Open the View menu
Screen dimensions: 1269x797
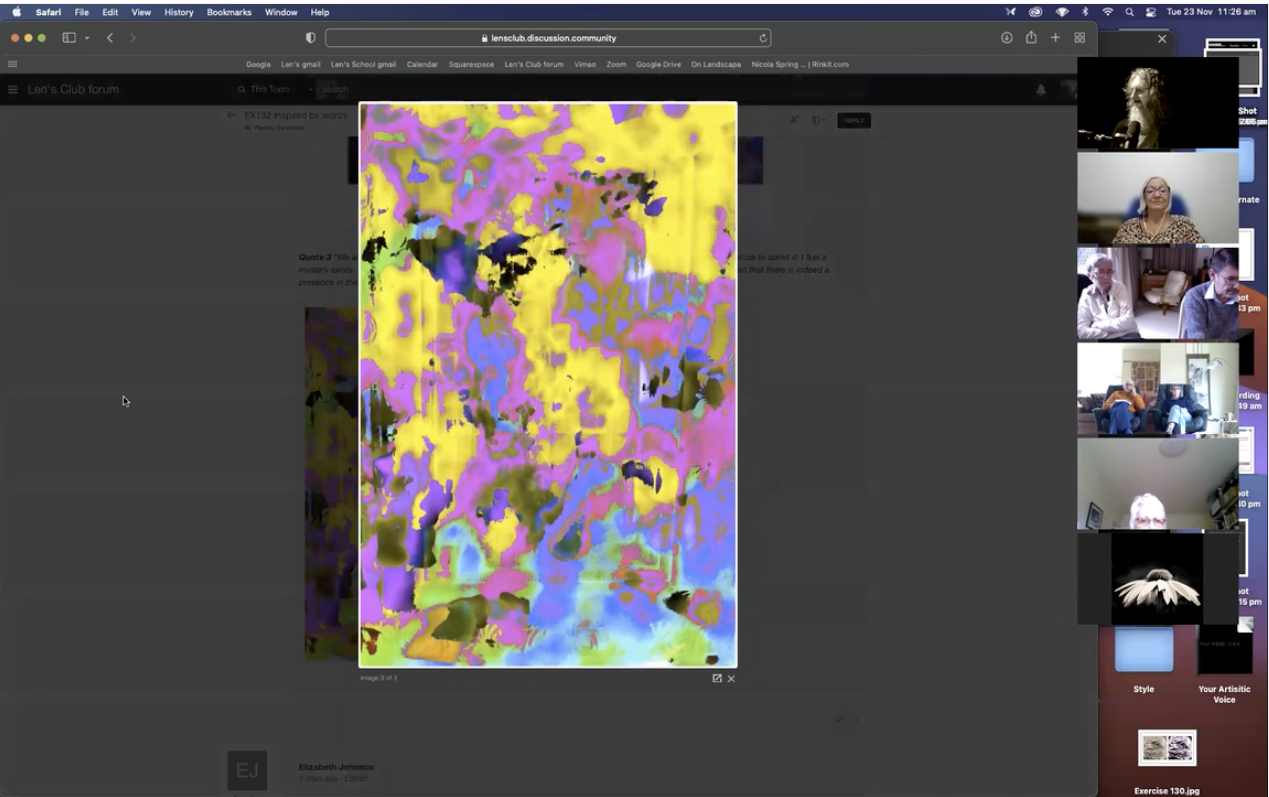pos(141,12)
